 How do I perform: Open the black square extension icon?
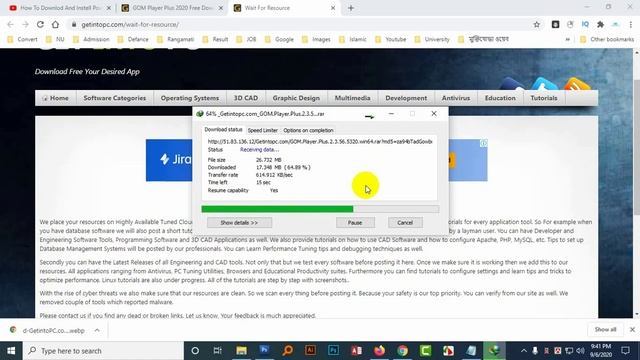(555, 24)
